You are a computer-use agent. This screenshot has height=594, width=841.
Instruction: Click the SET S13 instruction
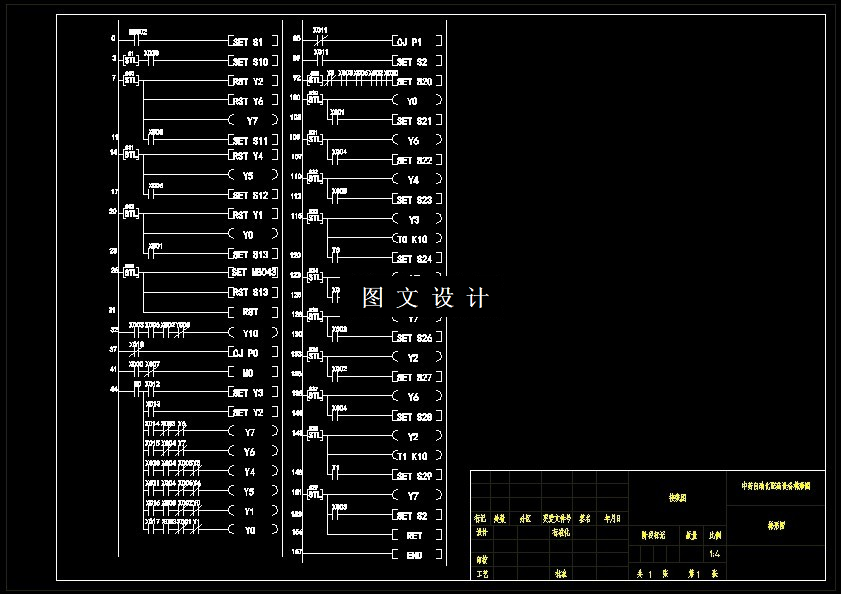pos(253,254)
